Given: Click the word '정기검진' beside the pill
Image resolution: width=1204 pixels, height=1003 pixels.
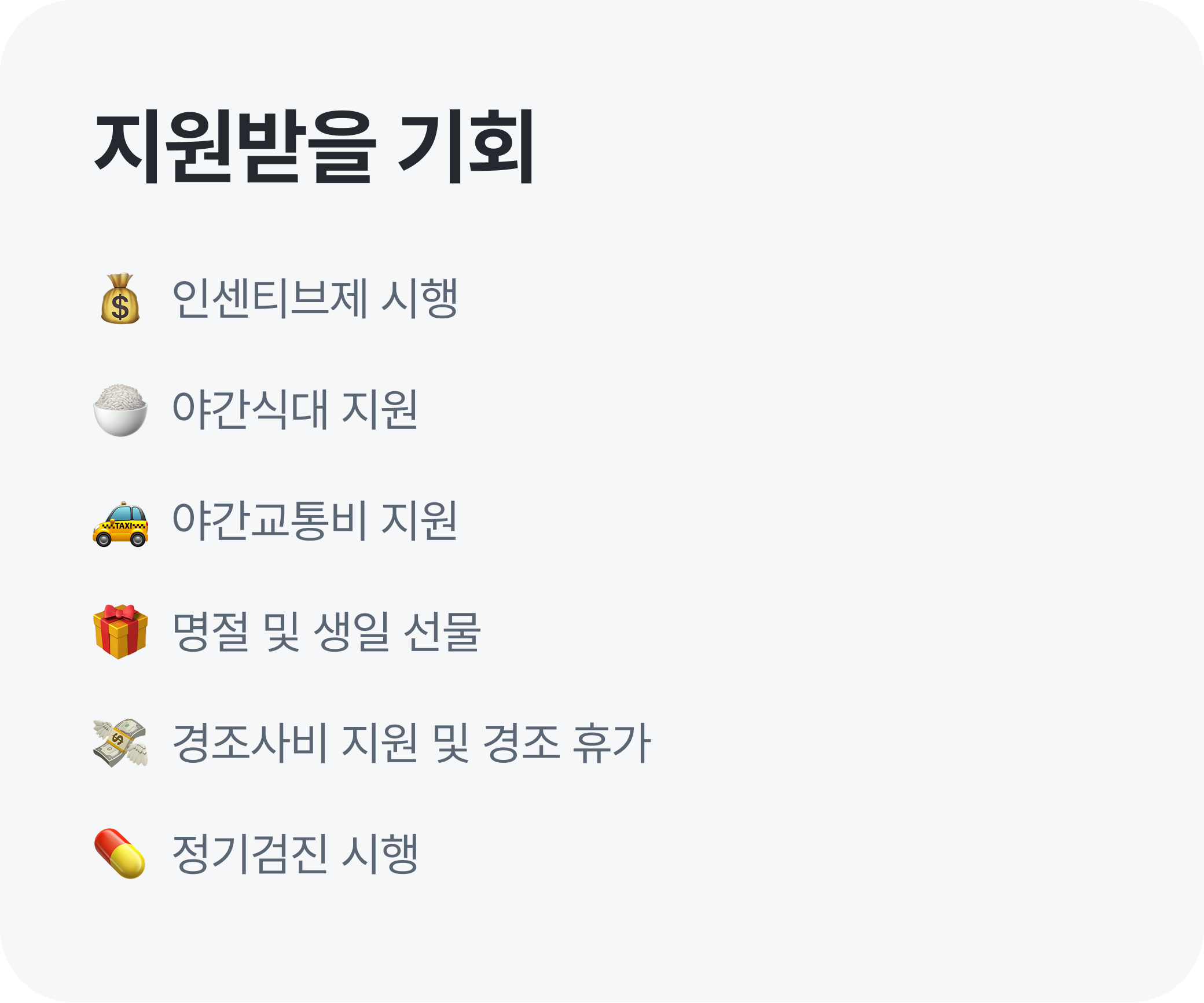Looking at the screenshot, I should tap(250, 854).
